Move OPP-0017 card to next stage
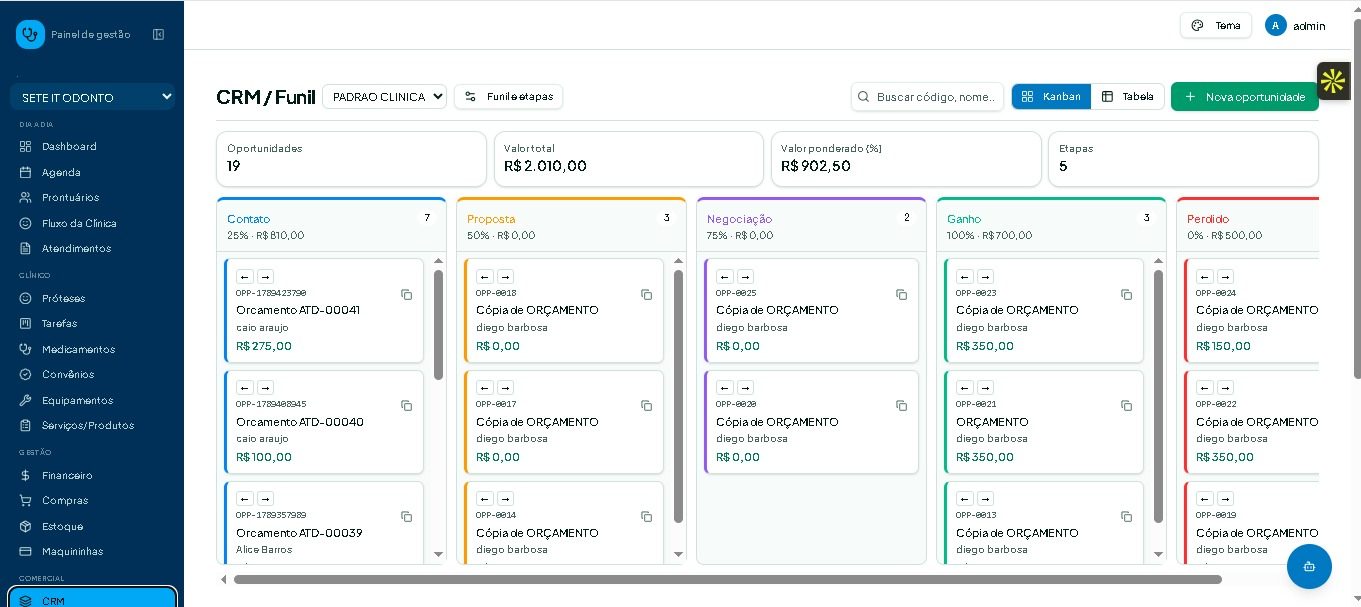 (x=505, y=387)
